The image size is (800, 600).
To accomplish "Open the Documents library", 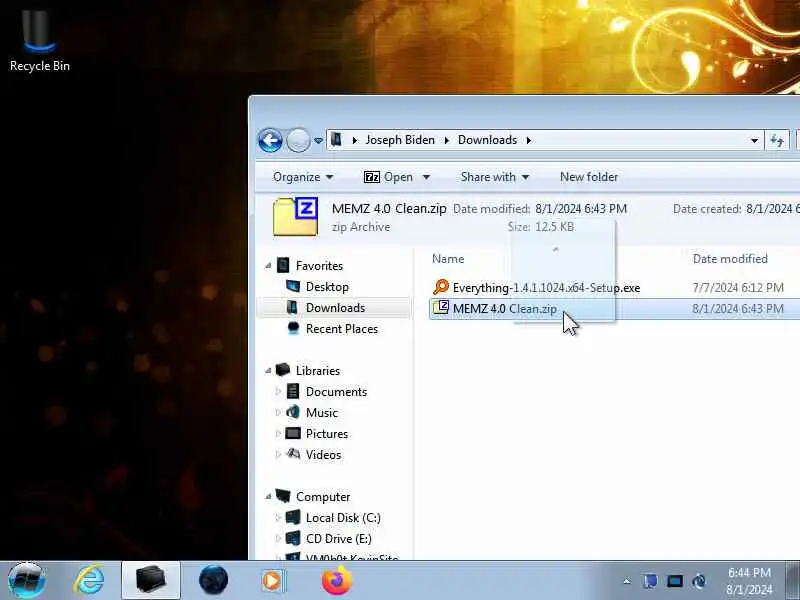I will click(336, 391).
